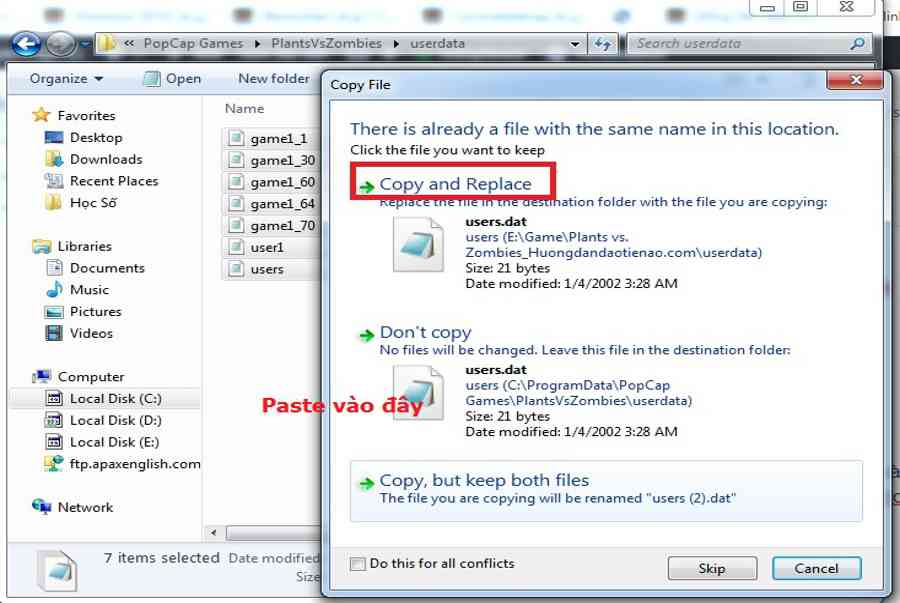Open the address bar history dropdown
This screenshot has height=603, width=900.
pyautogui.click(x=575, y=44)
